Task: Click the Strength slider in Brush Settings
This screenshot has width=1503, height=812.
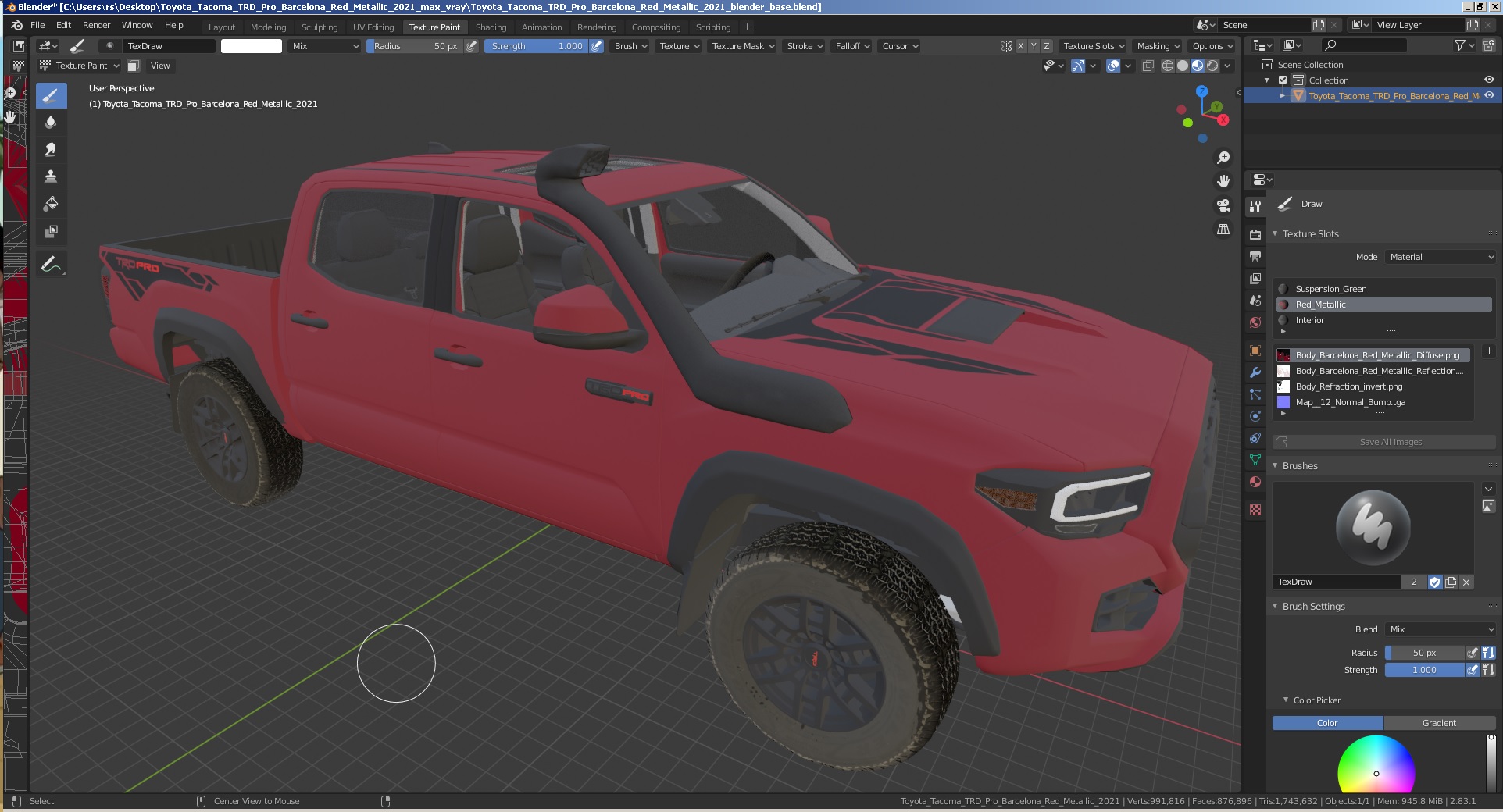Action: 1424,670
